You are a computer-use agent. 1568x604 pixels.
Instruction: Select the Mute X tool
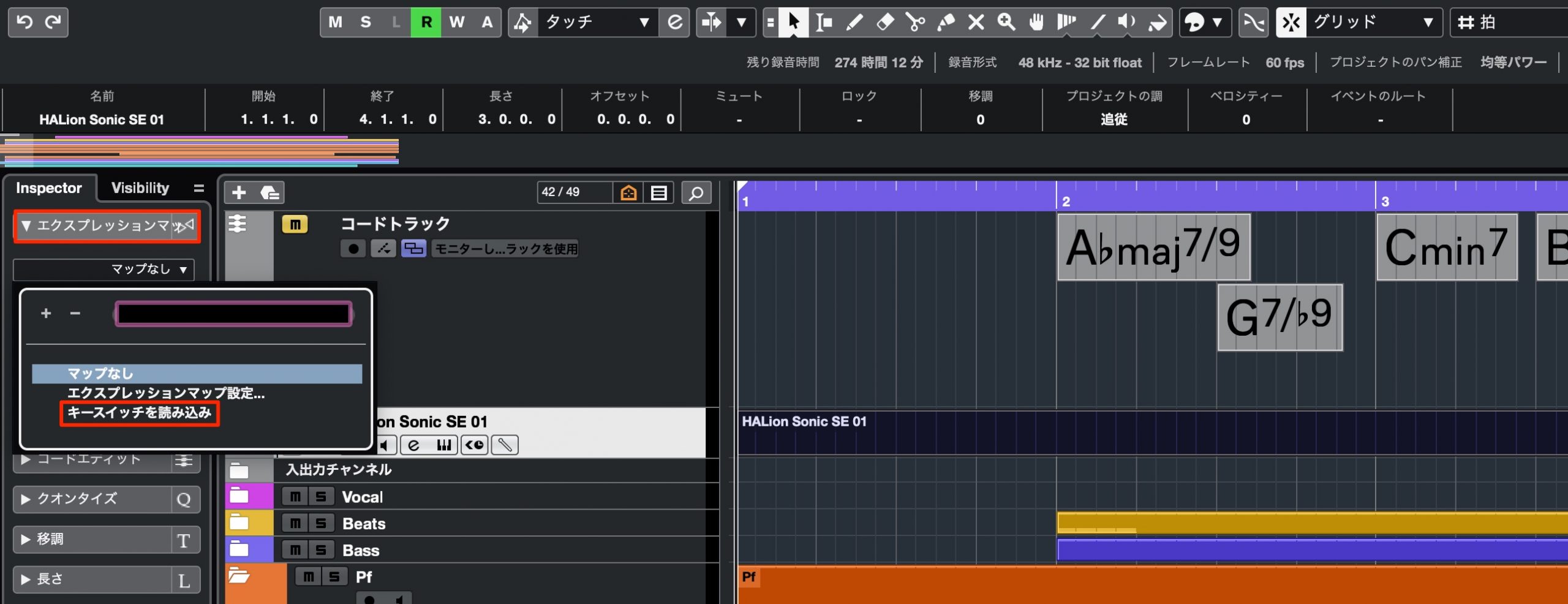976,23
